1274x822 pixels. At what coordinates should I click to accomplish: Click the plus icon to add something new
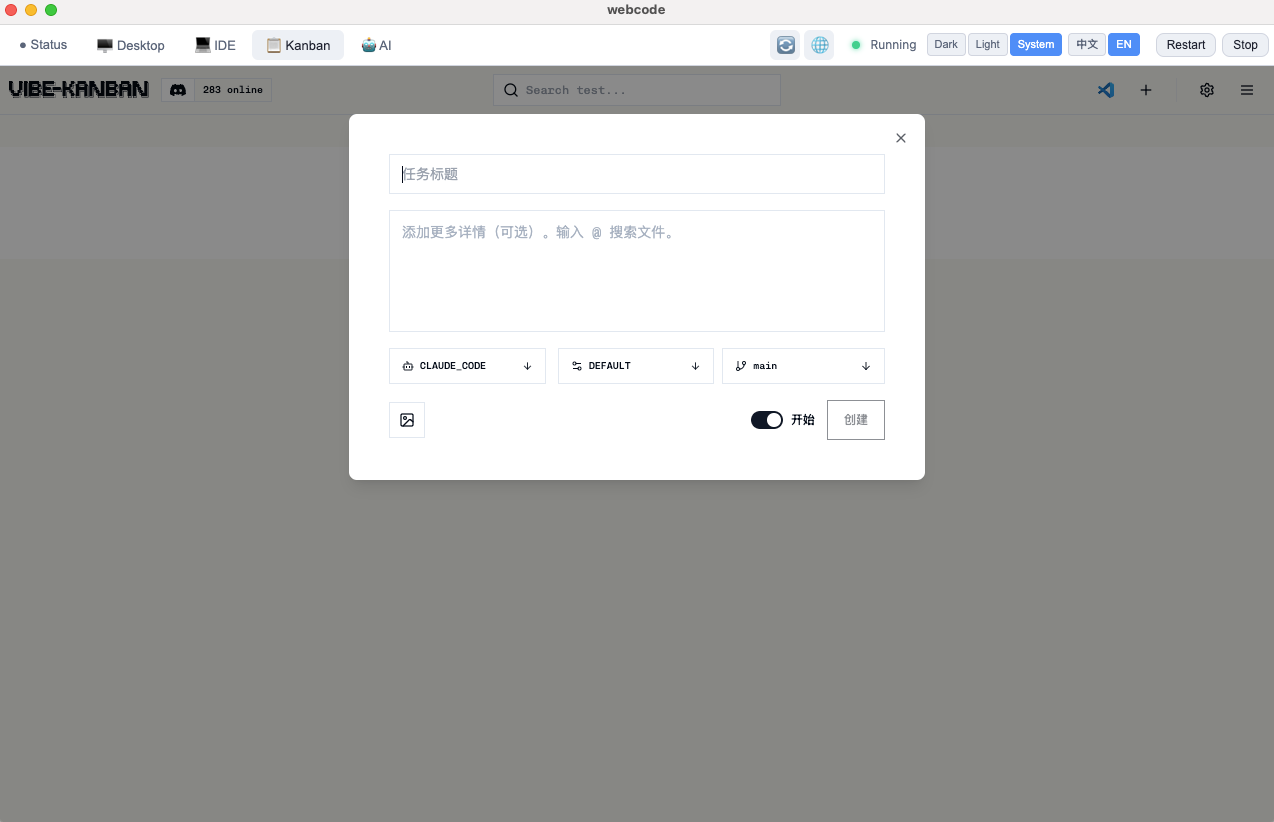coord(1146,89)
